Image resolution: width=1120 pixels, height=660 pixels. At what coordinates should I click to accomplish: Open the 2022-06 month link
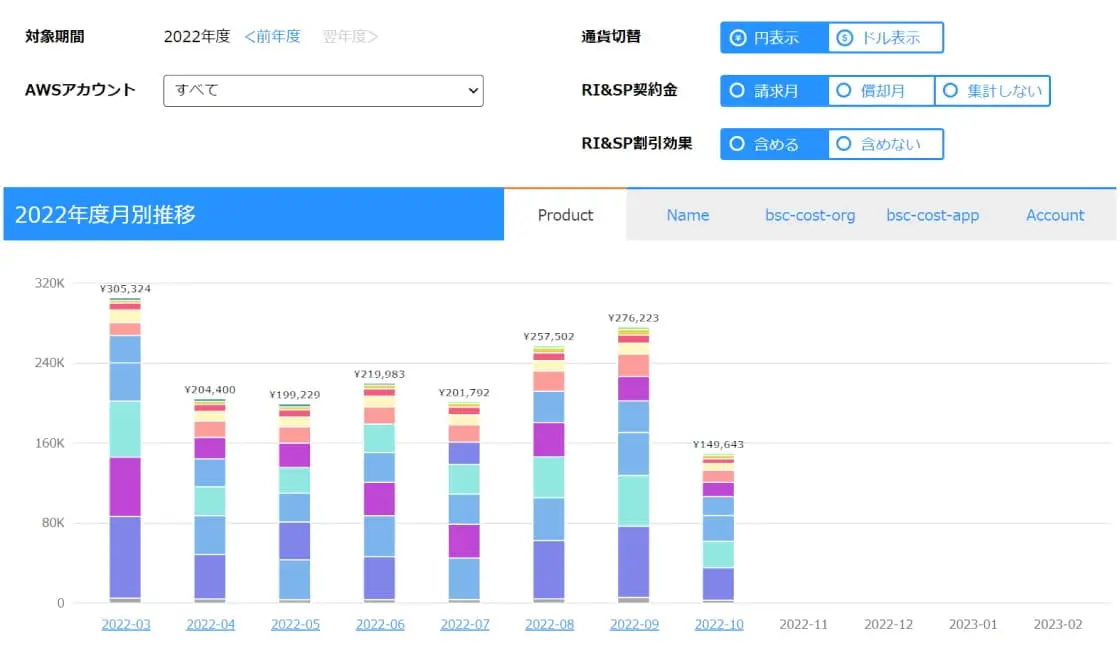pos(380,624)
